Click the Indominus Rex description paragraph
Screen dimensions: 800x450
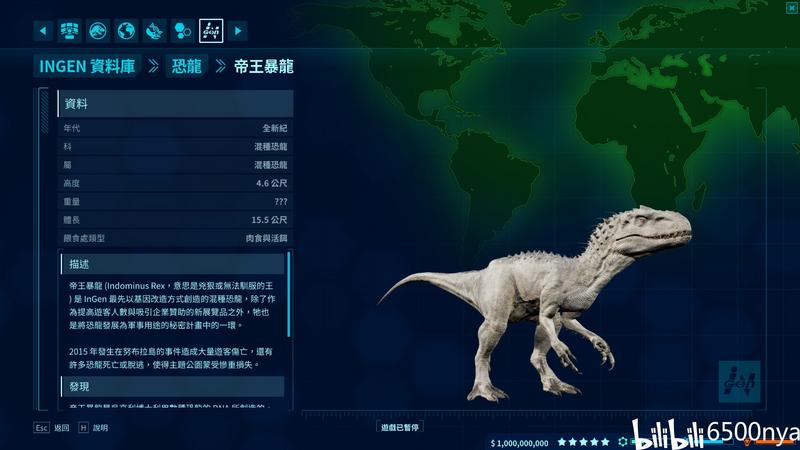coord(172,305)
